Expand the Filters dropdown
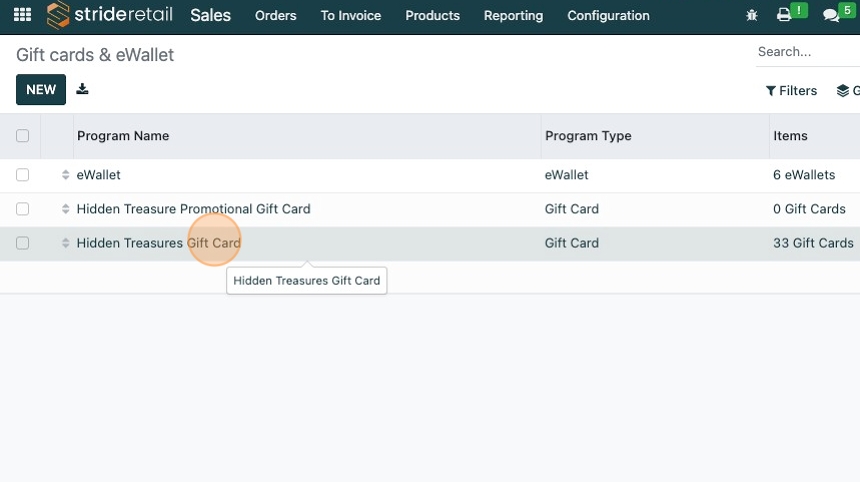 (791, 91)
